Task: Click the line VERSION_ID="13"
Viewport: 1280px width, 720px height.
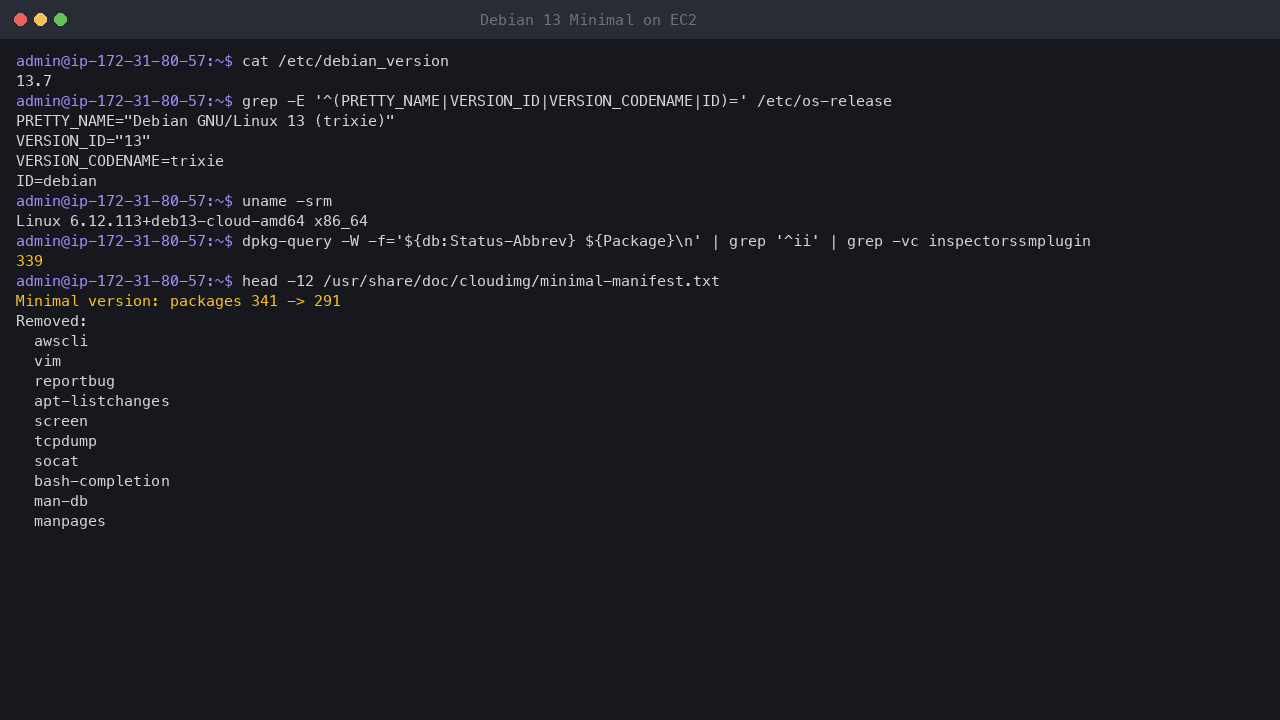Action: point(83,141)
